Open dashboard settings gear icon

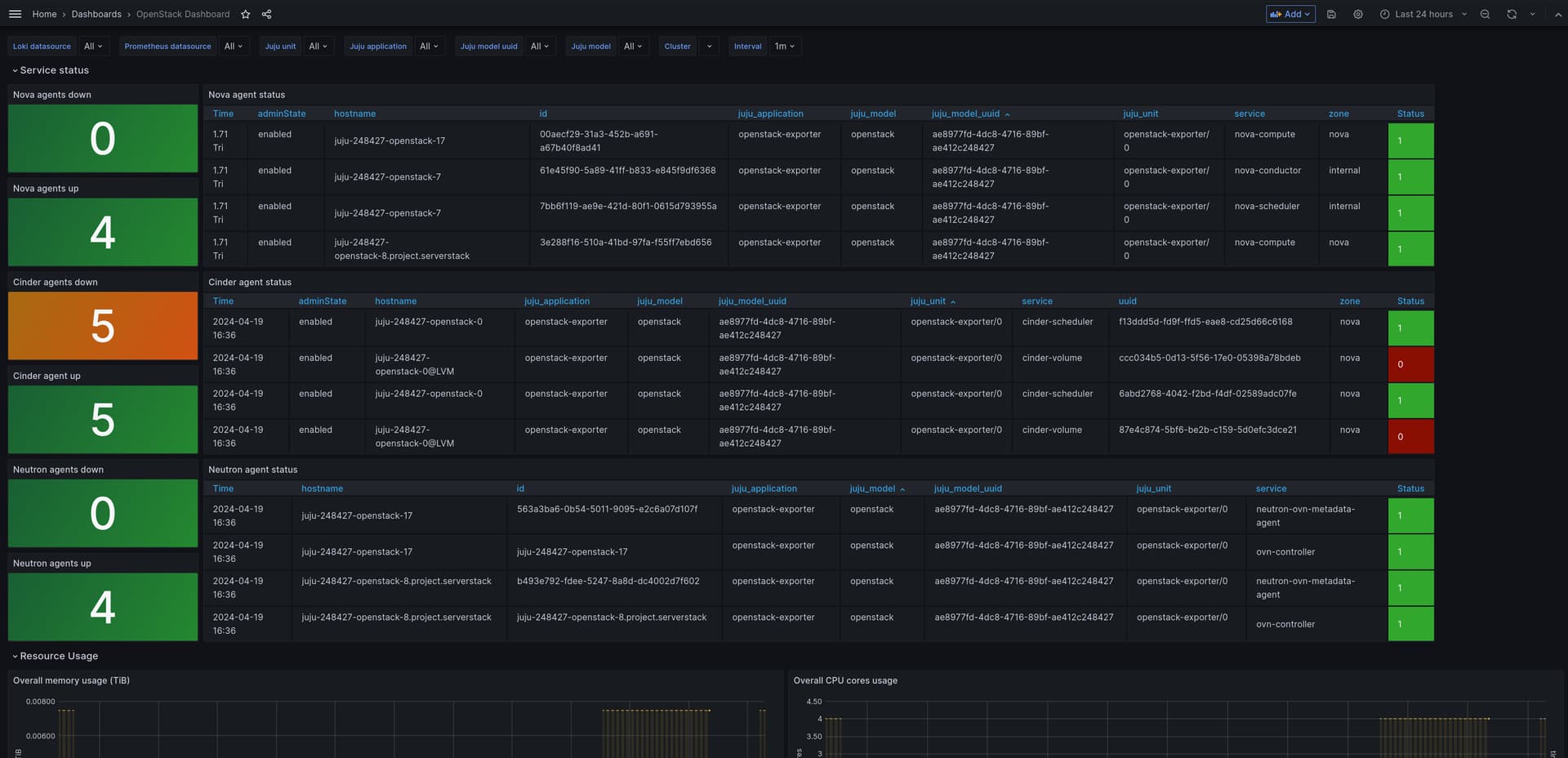pyautogui.click(x=1358, y=14)
